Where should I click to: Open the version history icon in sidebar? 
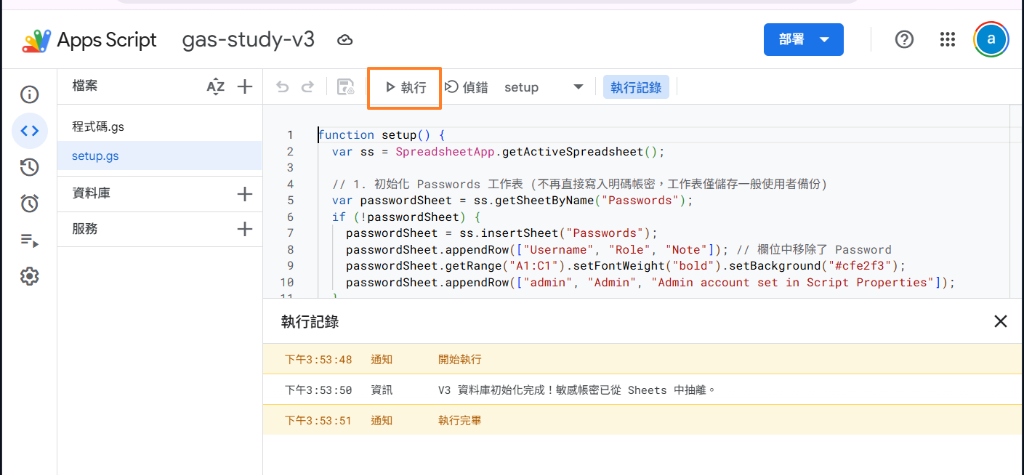click(x=29, y=167)
